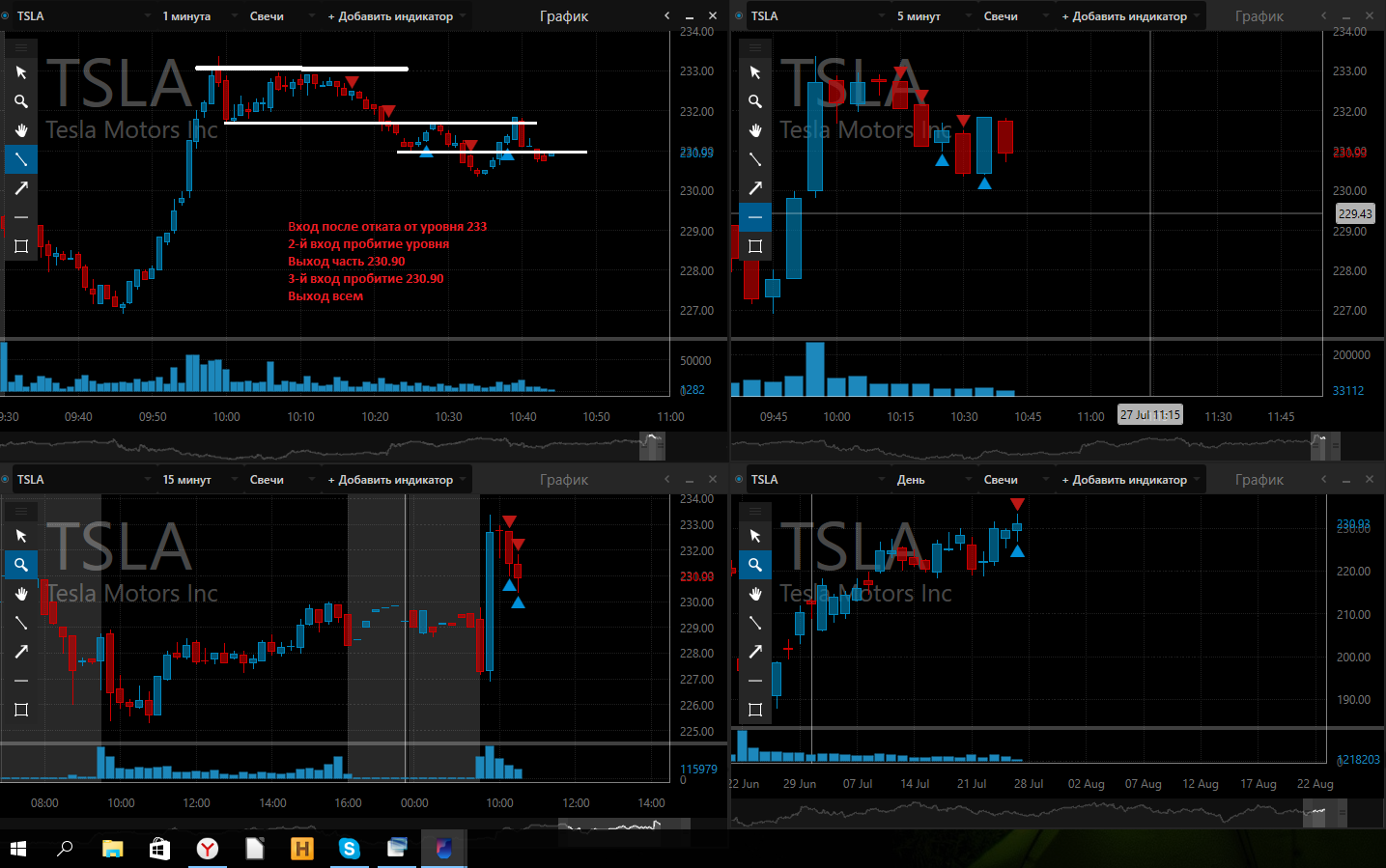Viewport: 1386px width, 868px height.
Task: Click 'График' title of the 1-minute chart
Action: click(x=564, y=16)
